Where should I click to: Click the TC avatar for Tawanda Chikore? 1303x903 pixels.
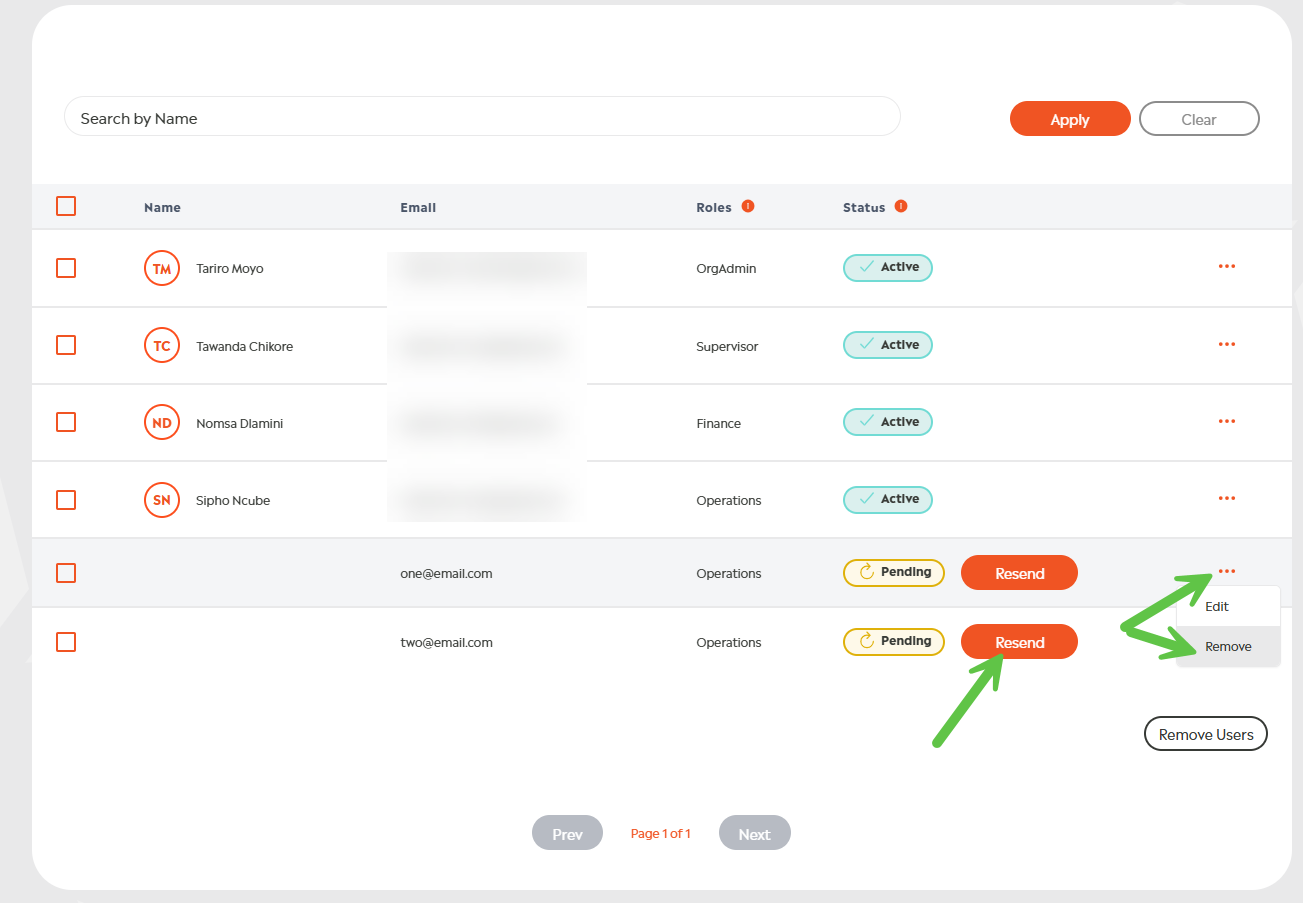162,346
